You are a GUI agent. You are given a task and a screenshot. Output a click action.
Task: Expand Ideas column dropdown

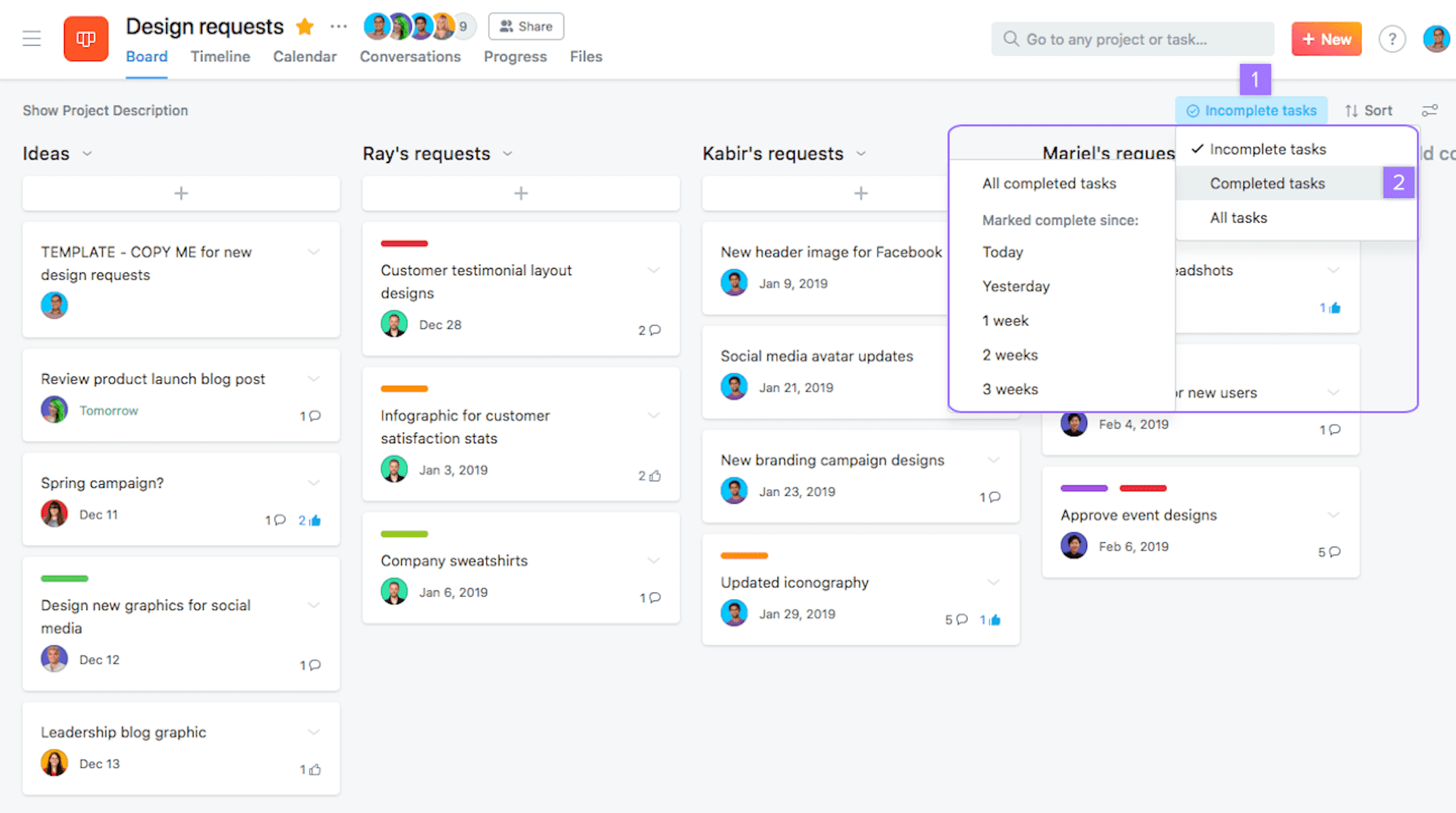pos(88,153)
